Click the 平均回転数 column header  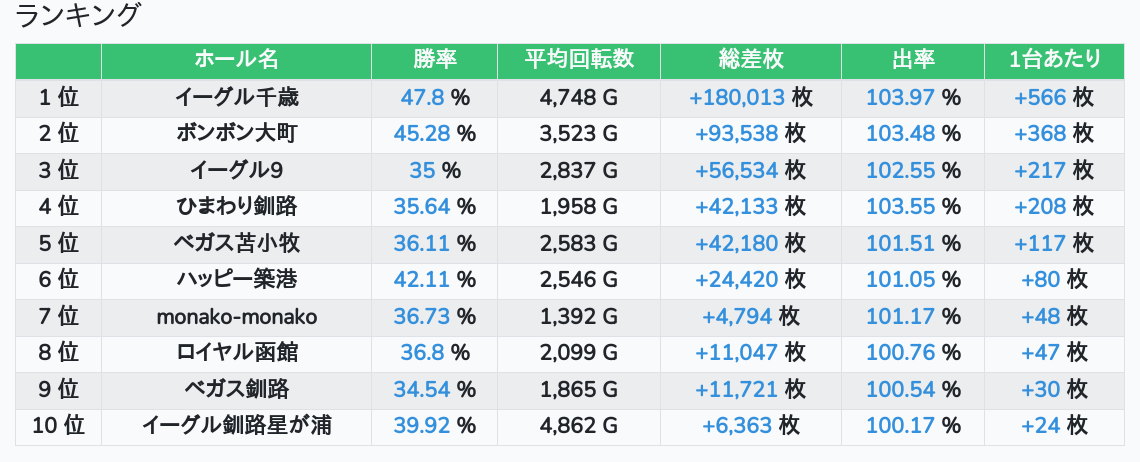[x=579, y=60]
